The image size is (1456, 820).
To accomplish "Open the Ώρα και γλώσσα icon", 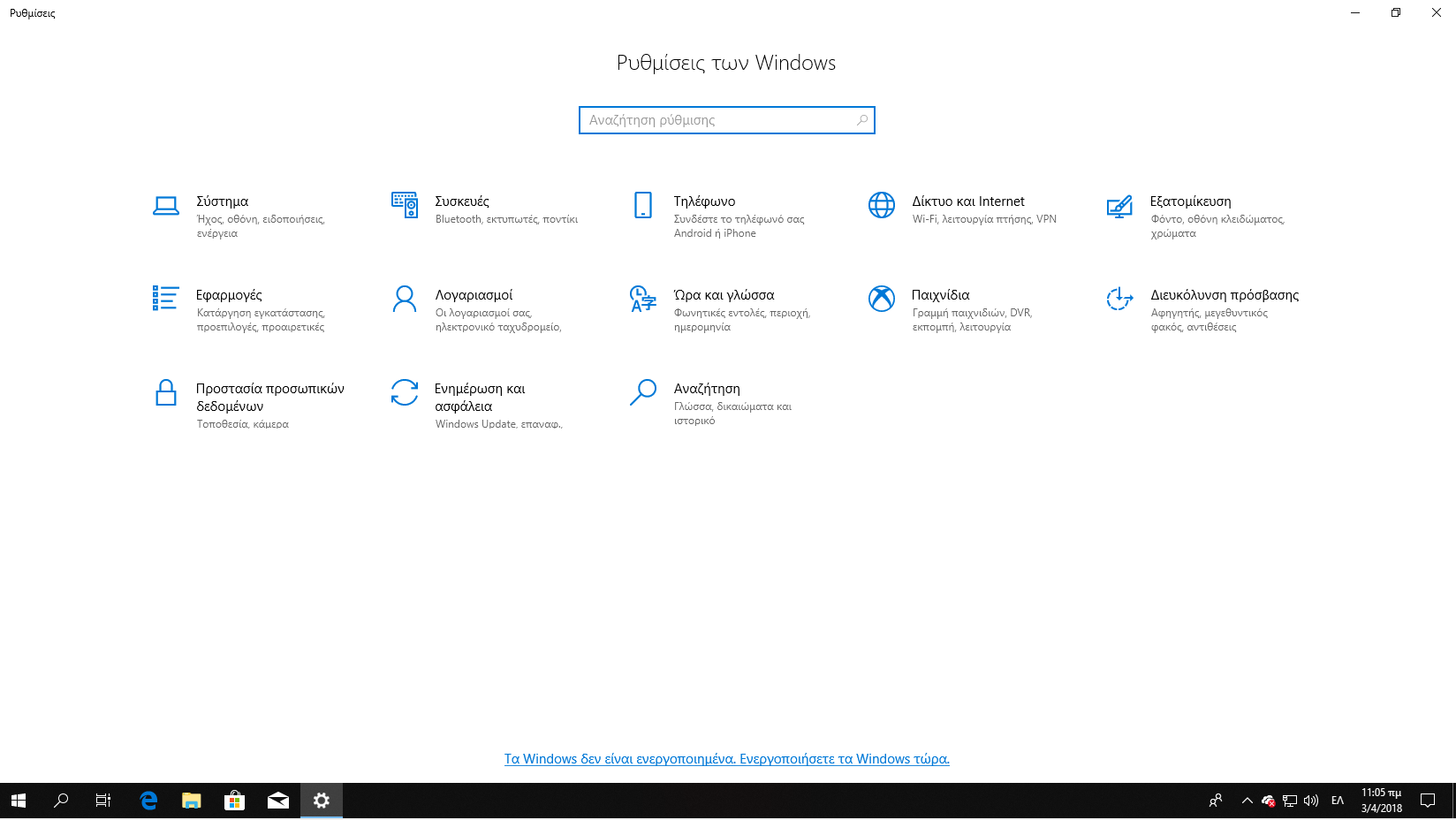I will click(643, 299).
